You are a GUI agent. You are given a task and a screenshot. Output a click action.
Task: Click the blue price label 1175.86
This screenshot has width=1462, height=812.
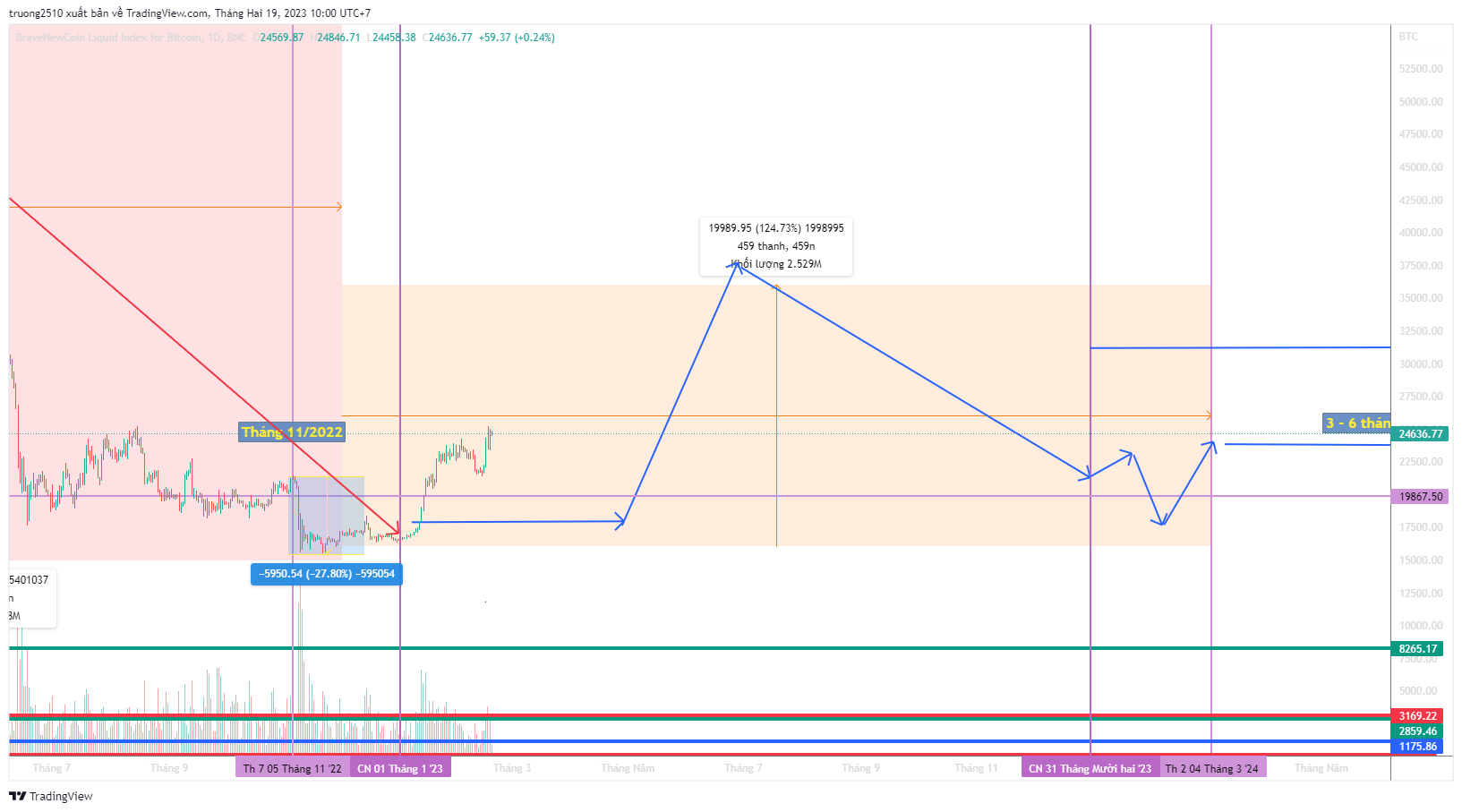(1418, 747)
